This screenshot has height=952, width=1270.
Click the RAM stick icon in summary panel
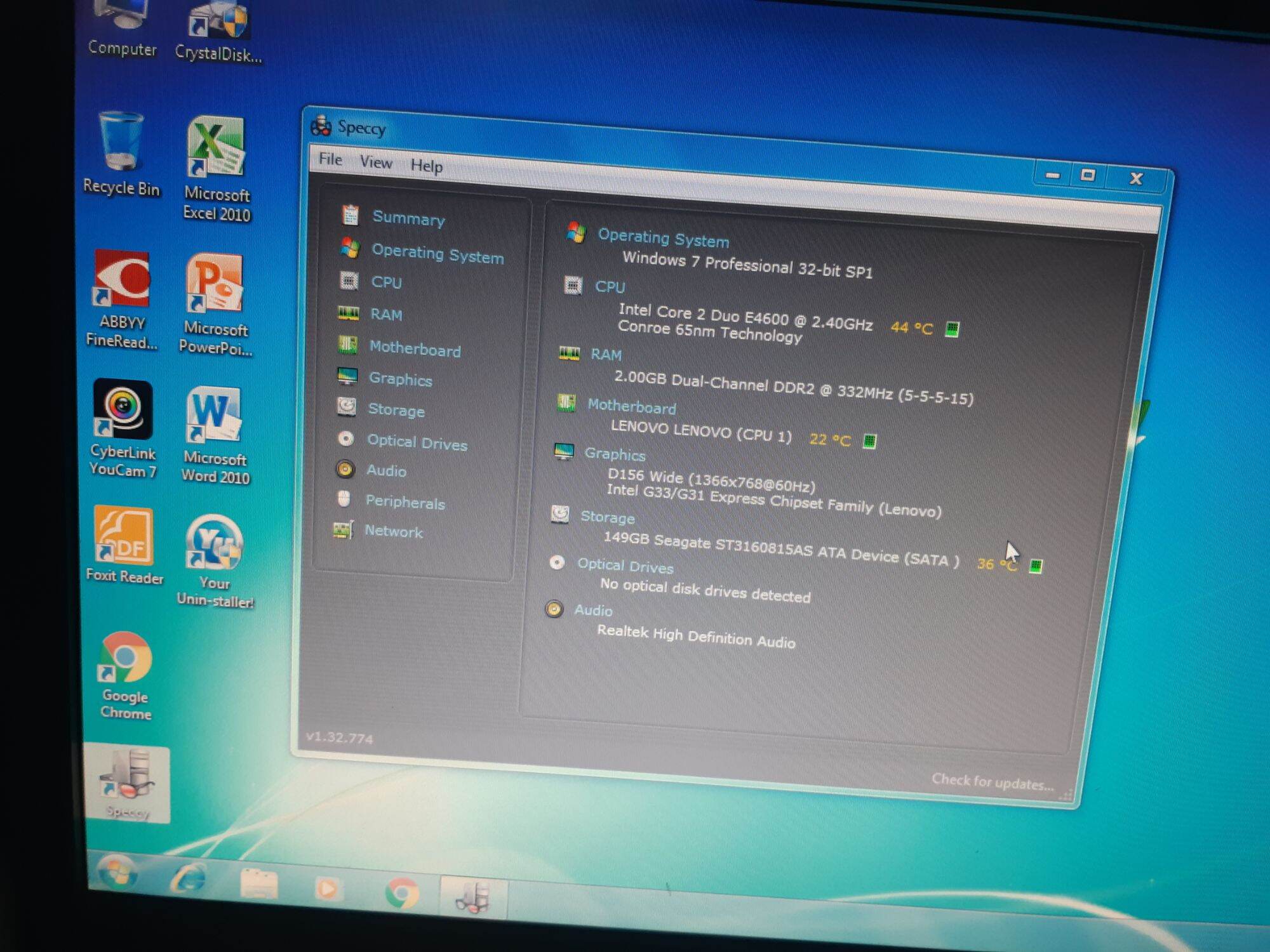(x=569, y=353)
